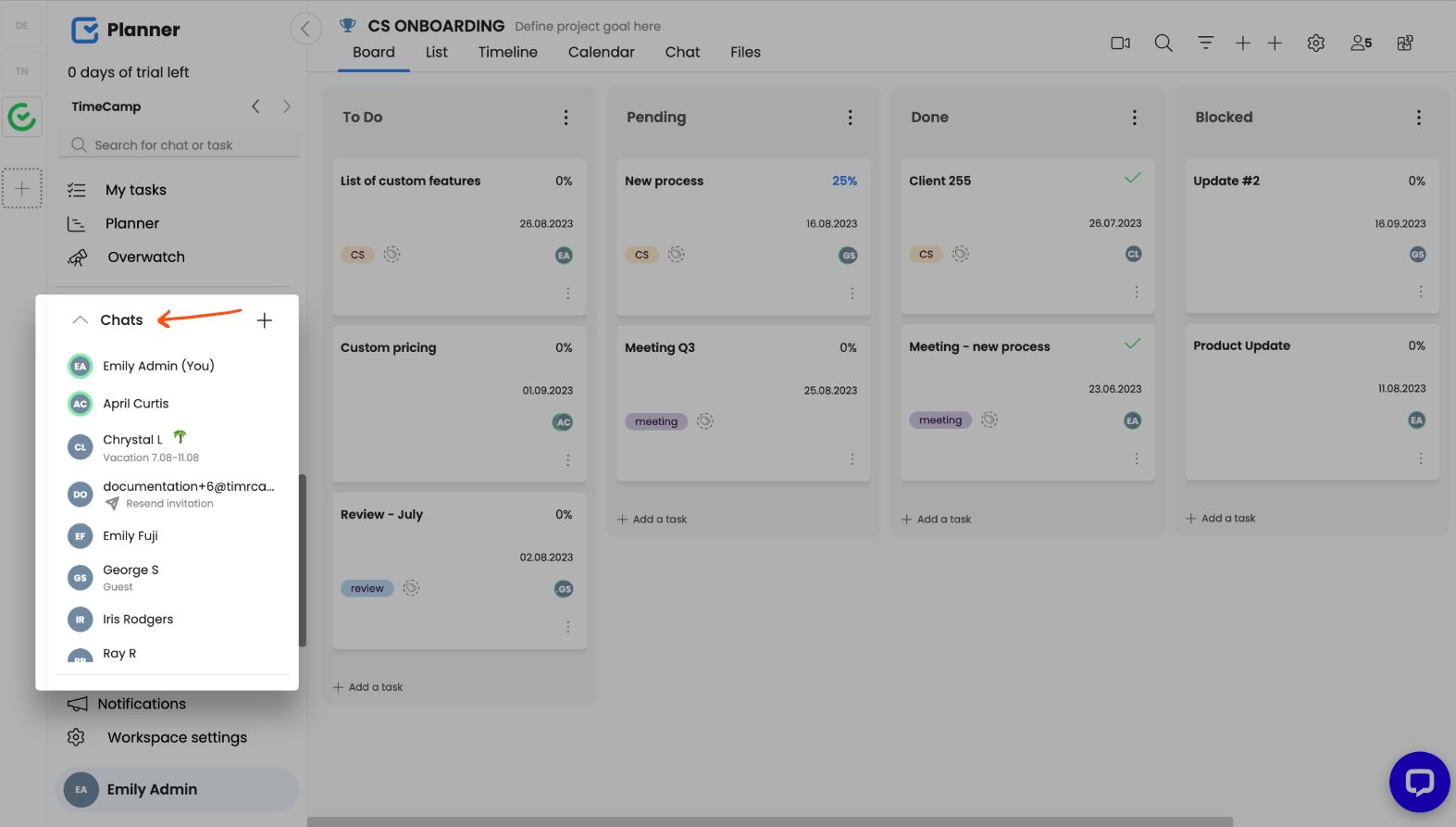This screenshot has height=827, width=1456.
Task: Open chat with April Curtis
Action: click(135, 404)
